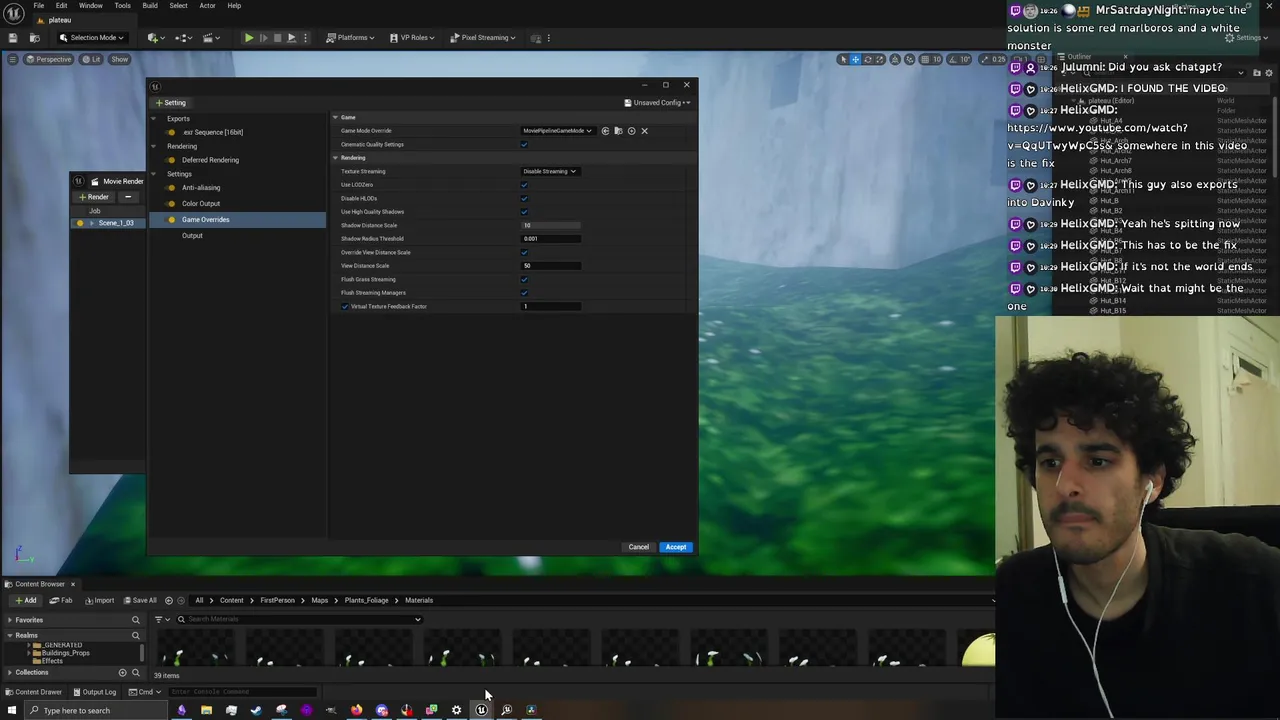Uncheck the Flush Grass Streaming checkbox
This screenshot has width=1280, height=720.
[x=524, y=280]
